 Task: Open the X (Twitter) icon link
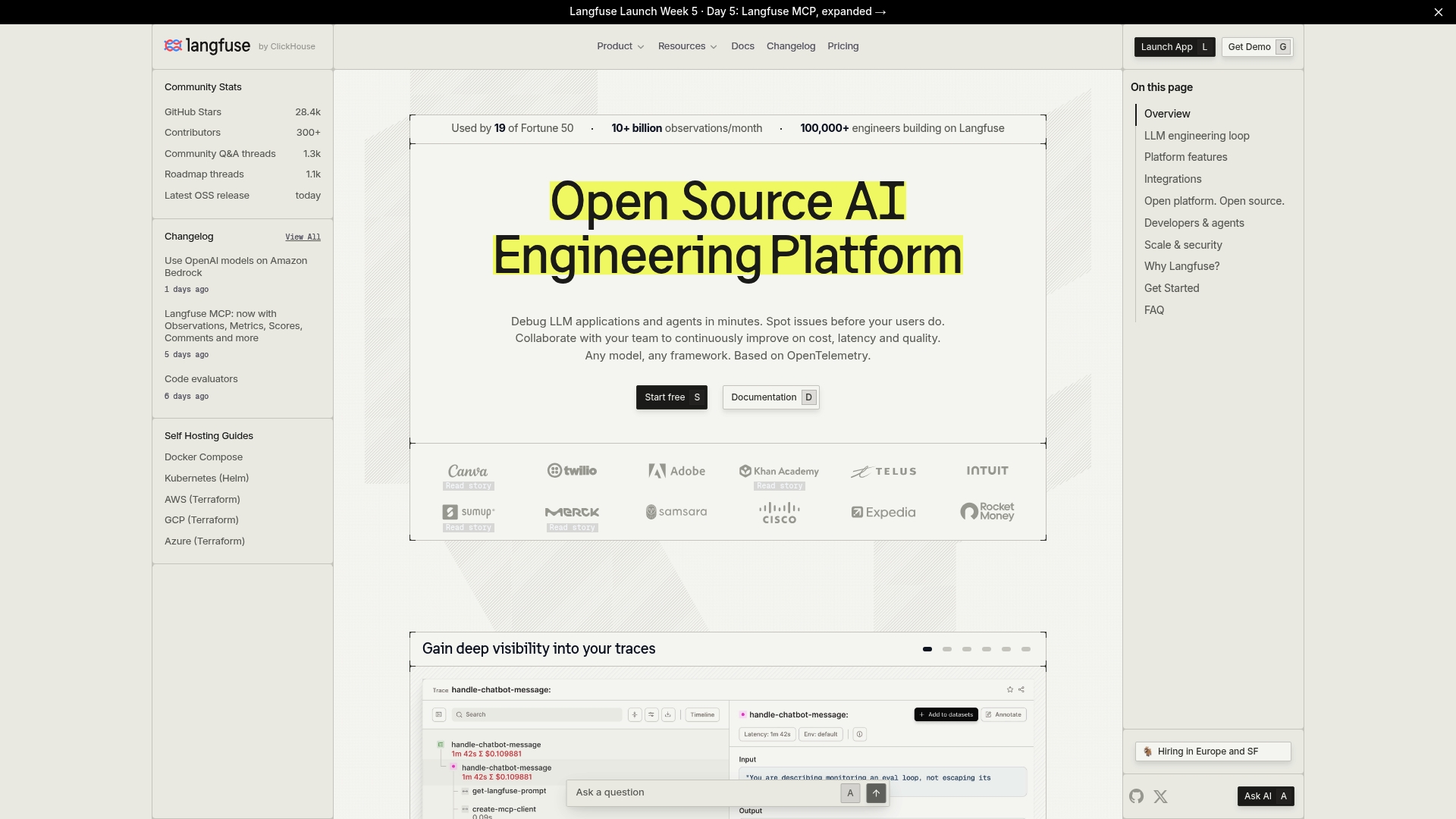point(1160,796)
